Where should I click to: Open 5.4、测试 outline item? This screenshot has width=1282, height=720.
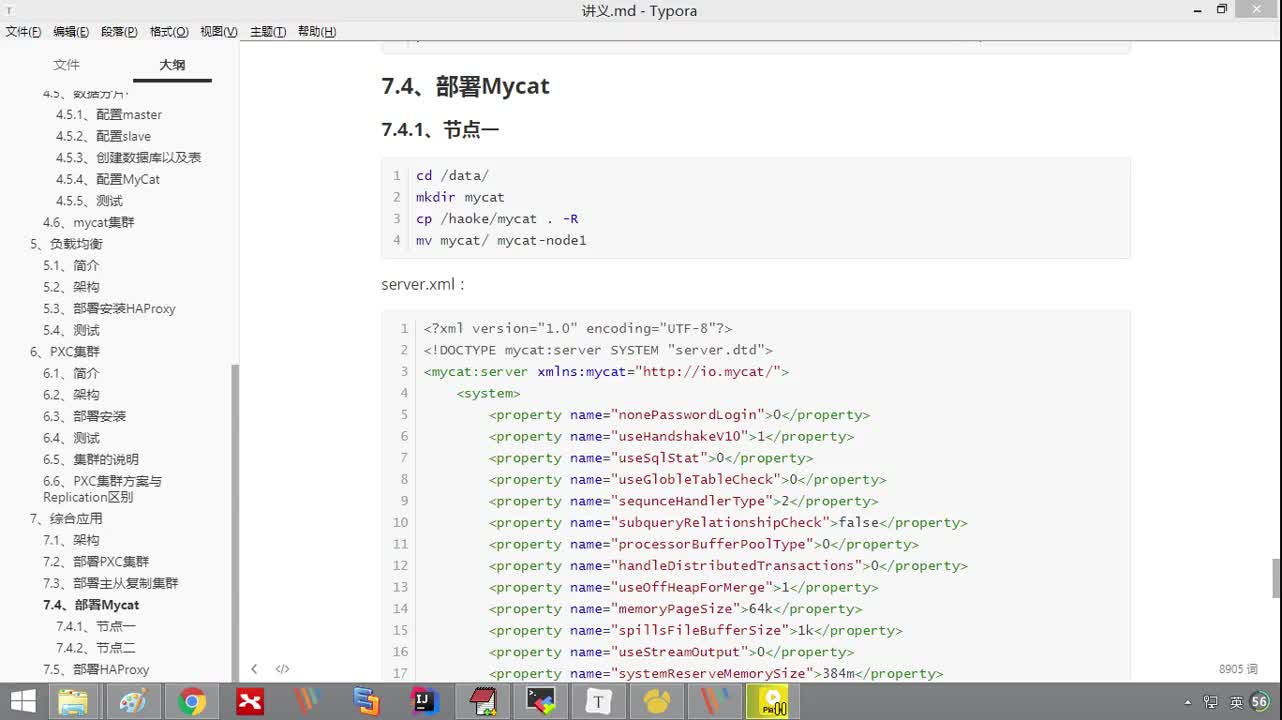(71, 331)
